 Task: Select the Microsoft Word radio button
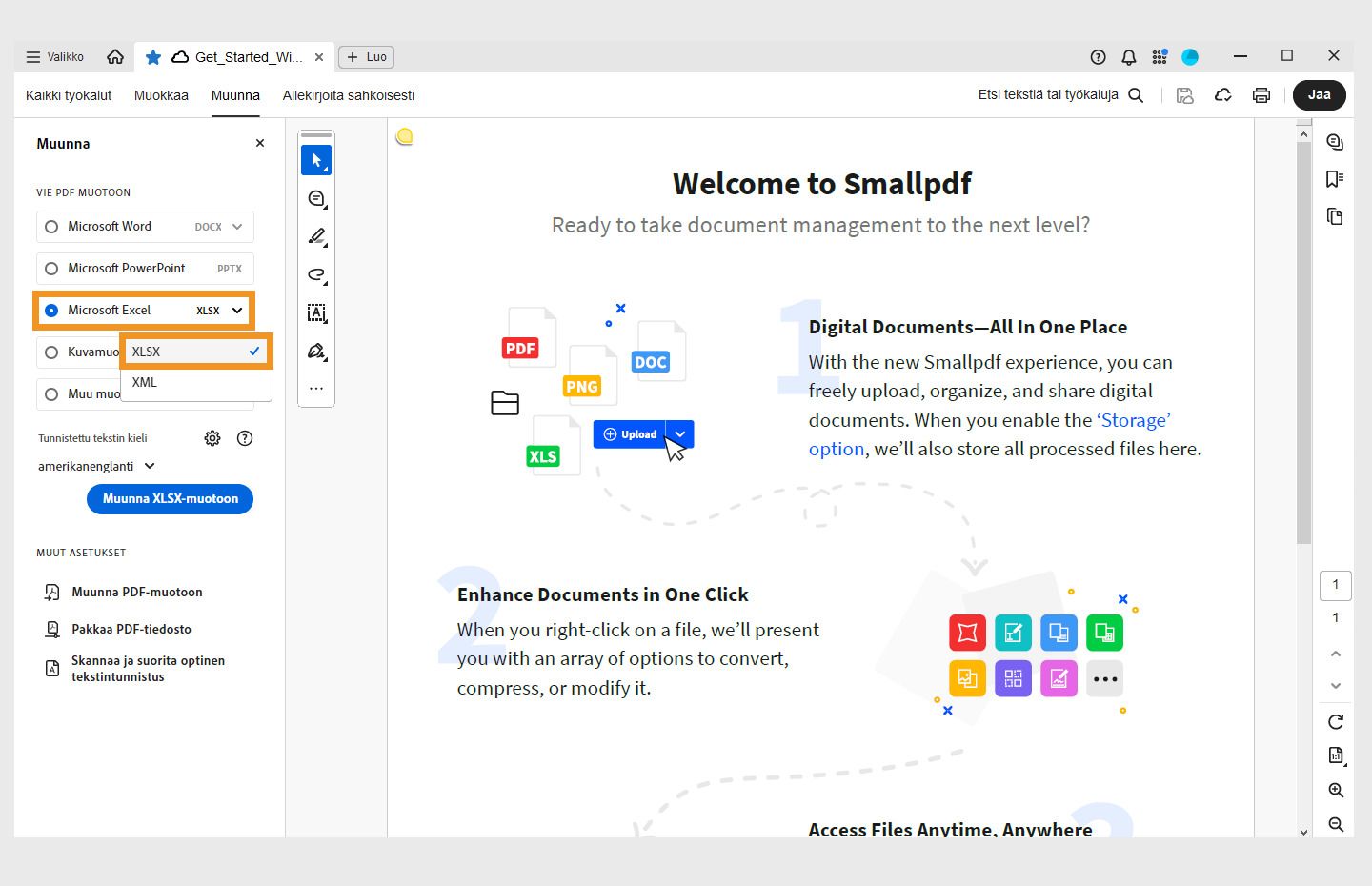[51, 227]
